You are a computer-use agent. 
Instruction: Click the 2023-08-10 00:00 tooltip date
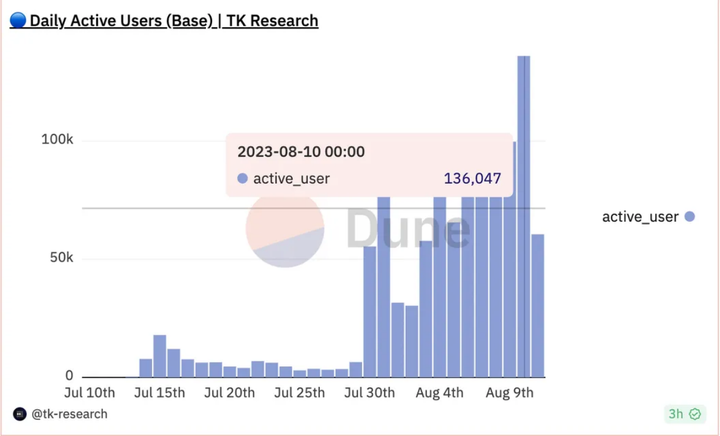301,152
